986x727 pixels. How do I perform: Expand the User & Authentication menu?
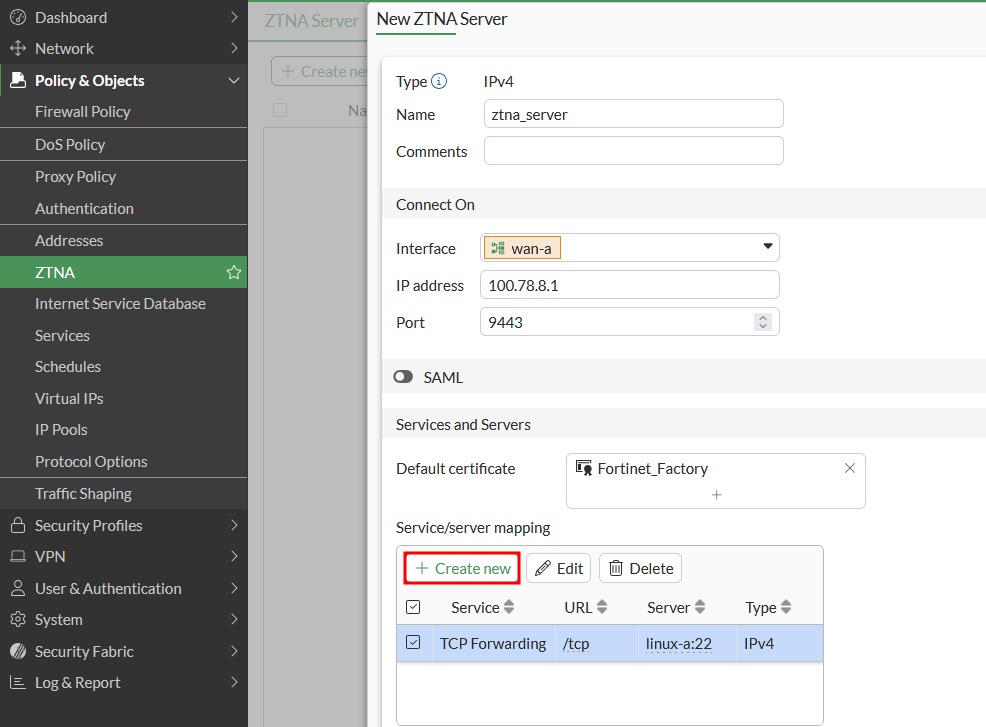coord(123,588)
